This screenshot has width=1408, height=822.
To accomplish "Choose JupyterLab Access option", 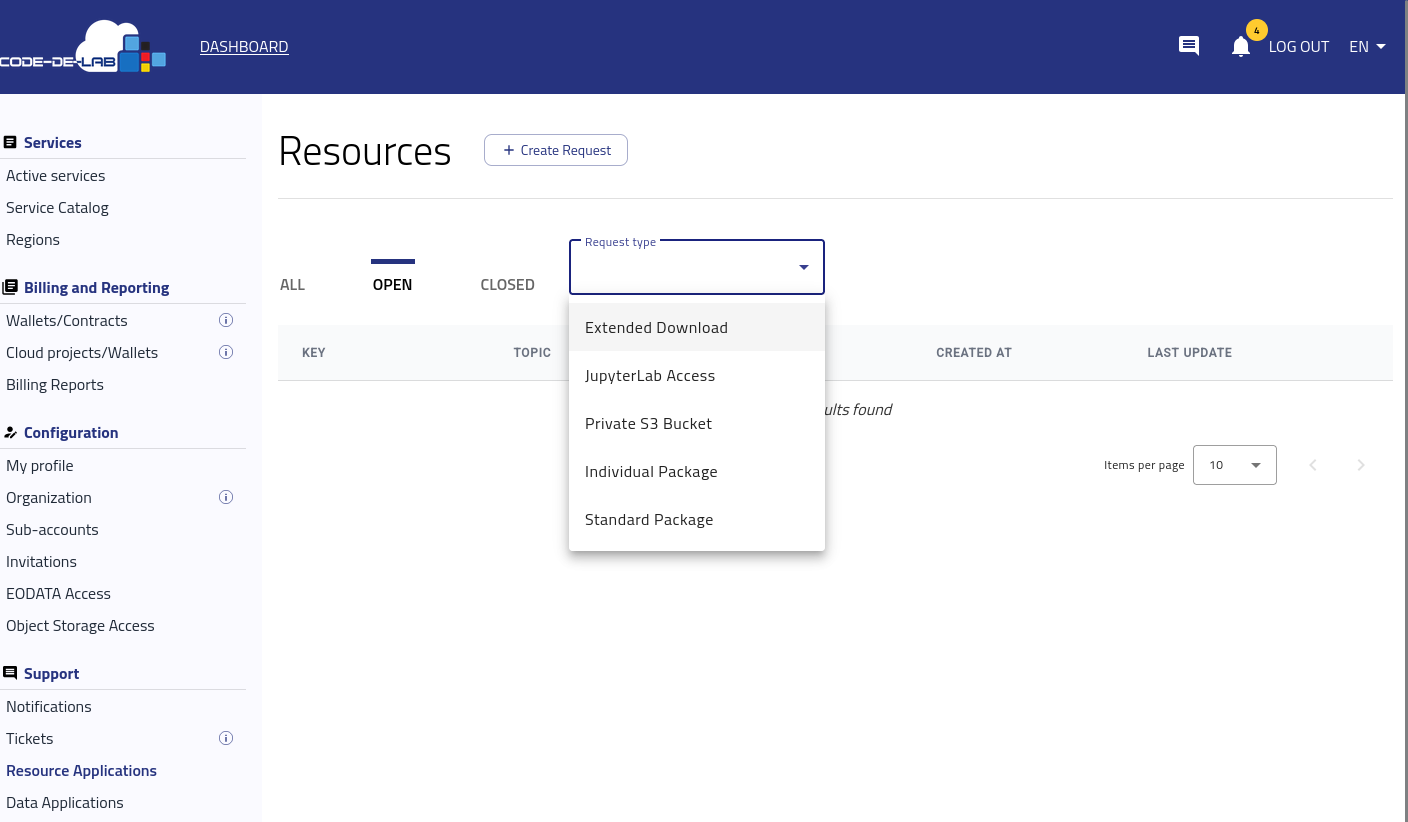I will [697, 376].
